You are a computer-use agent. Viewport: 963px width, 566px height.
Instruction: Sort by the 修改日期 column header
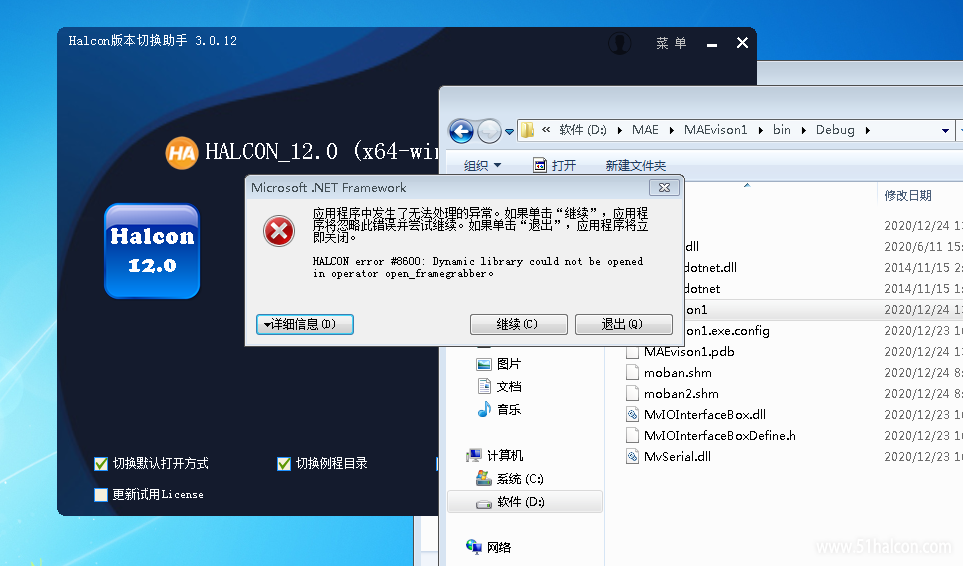pyautogui.click(x=908, y=195)
